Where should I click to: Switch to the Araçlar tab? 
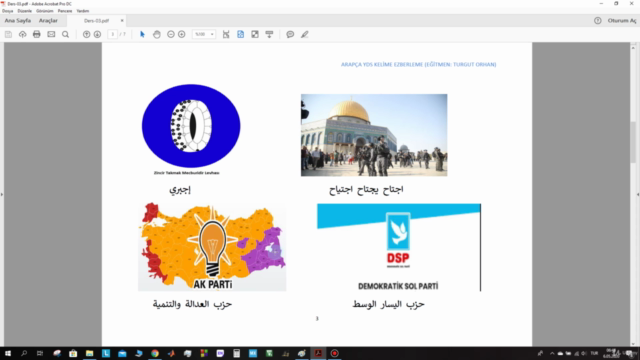[48, 20]
